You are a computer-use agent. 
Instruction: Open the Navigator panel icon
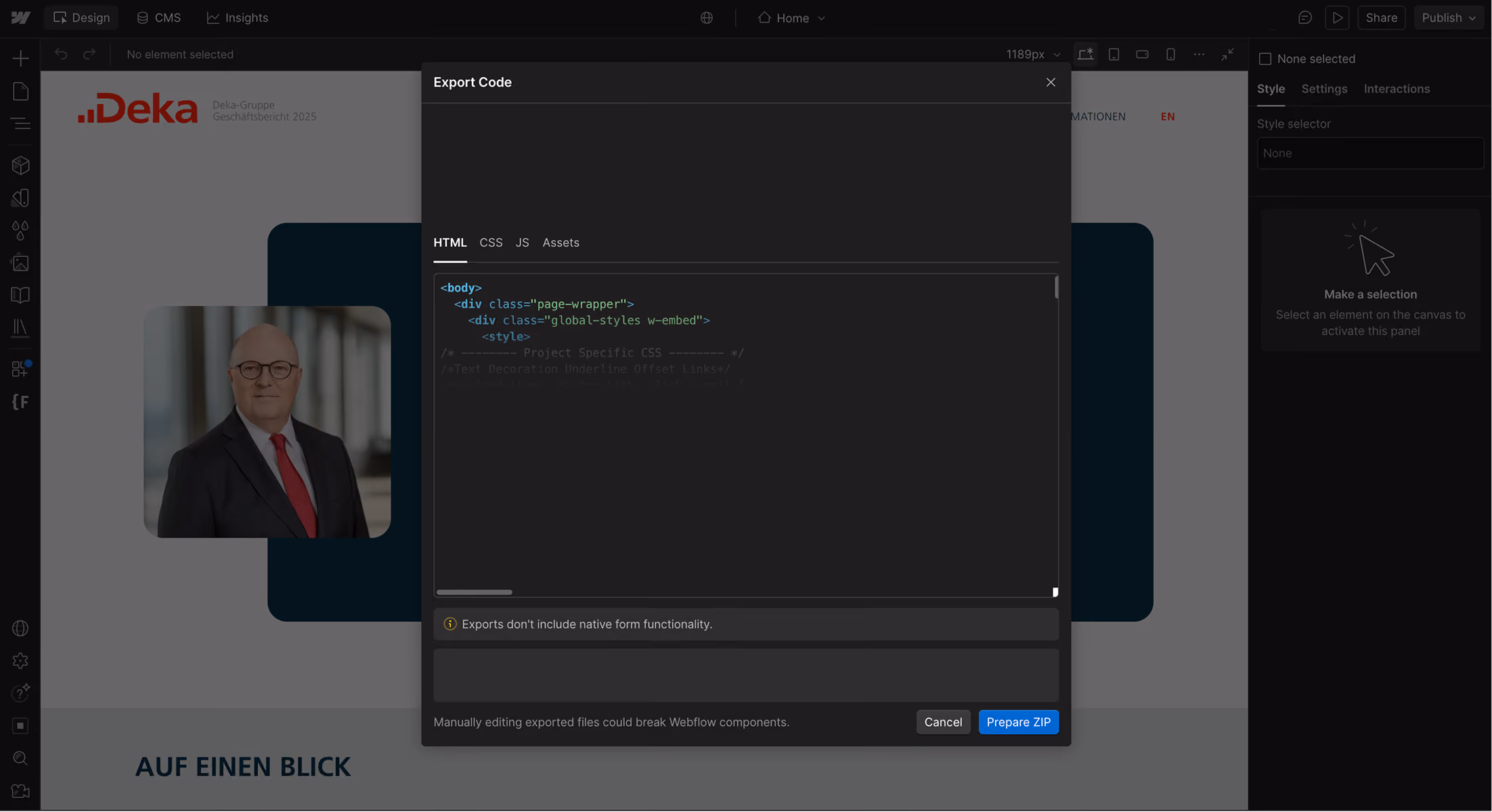(x=20, y=124)
